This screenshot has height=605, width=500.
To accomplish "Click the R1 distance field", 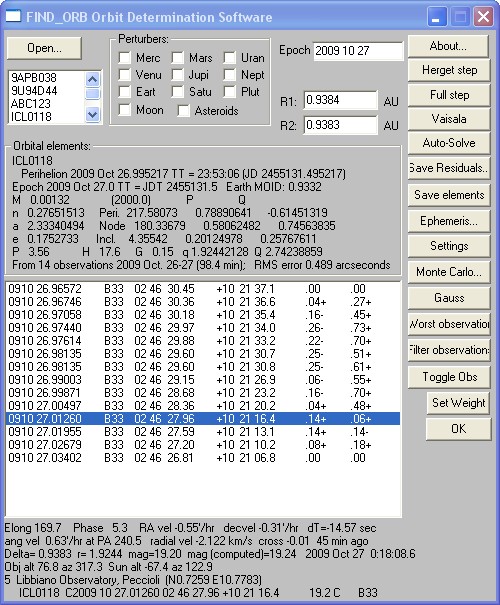I will click(x=340, y=100).
